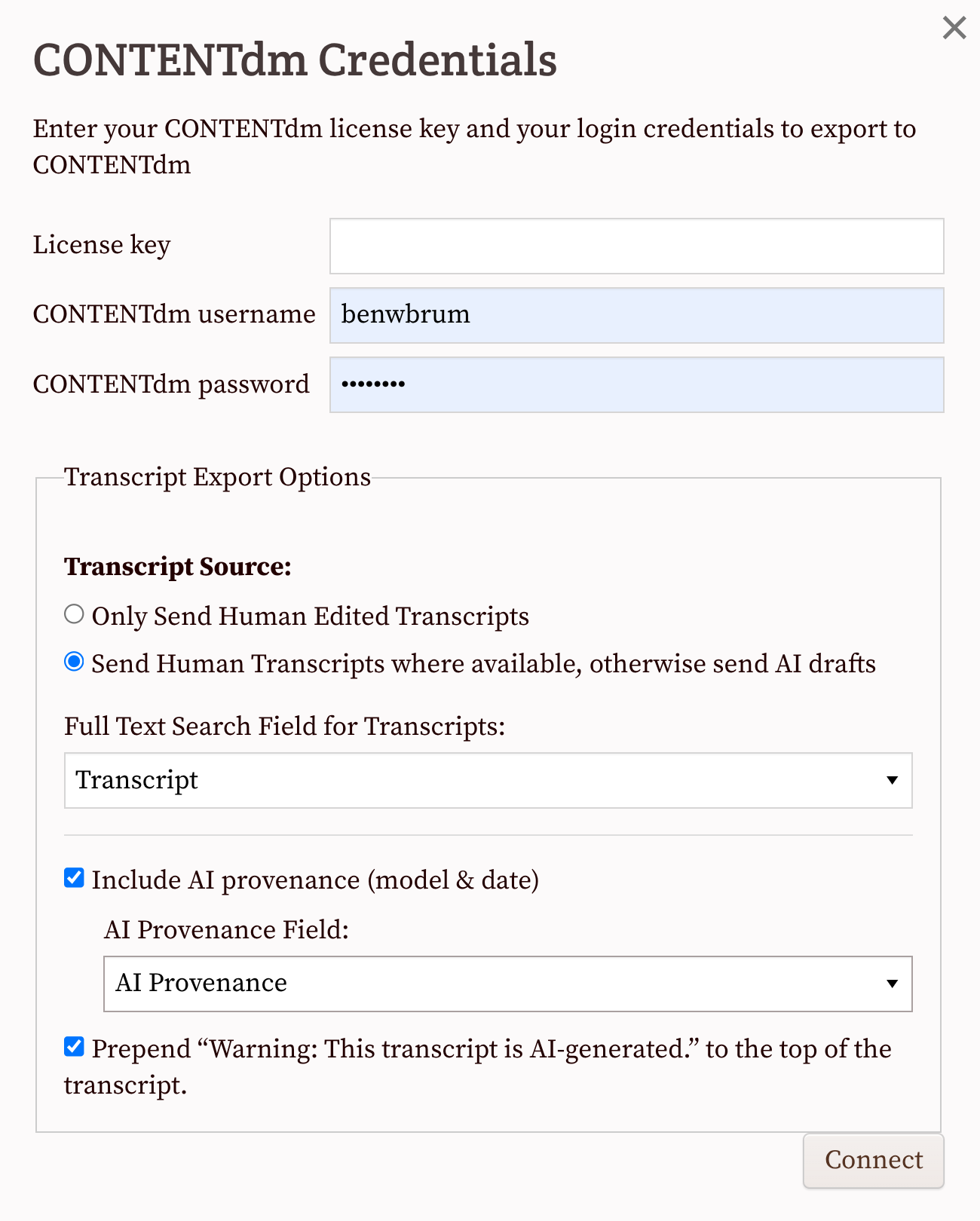Open the Full Text Search Field dropdown

(488, 780)
